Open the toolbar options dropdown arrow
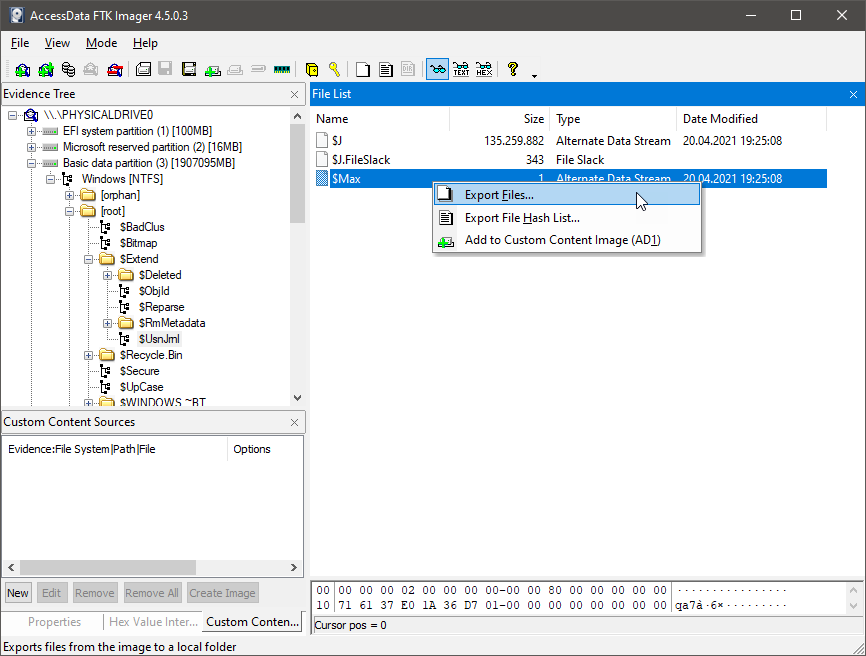866x656 pixels. [x=534, y=76]
